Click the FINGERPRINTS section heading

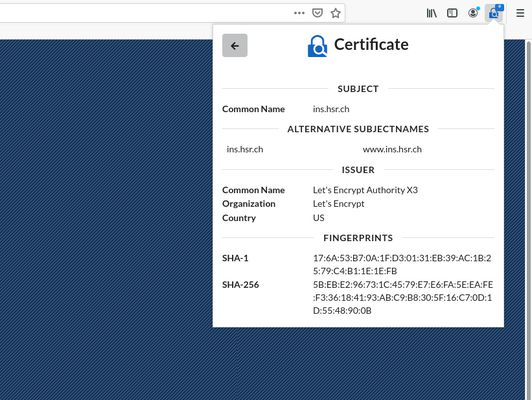pyautogui.click(x=358, y=238)
